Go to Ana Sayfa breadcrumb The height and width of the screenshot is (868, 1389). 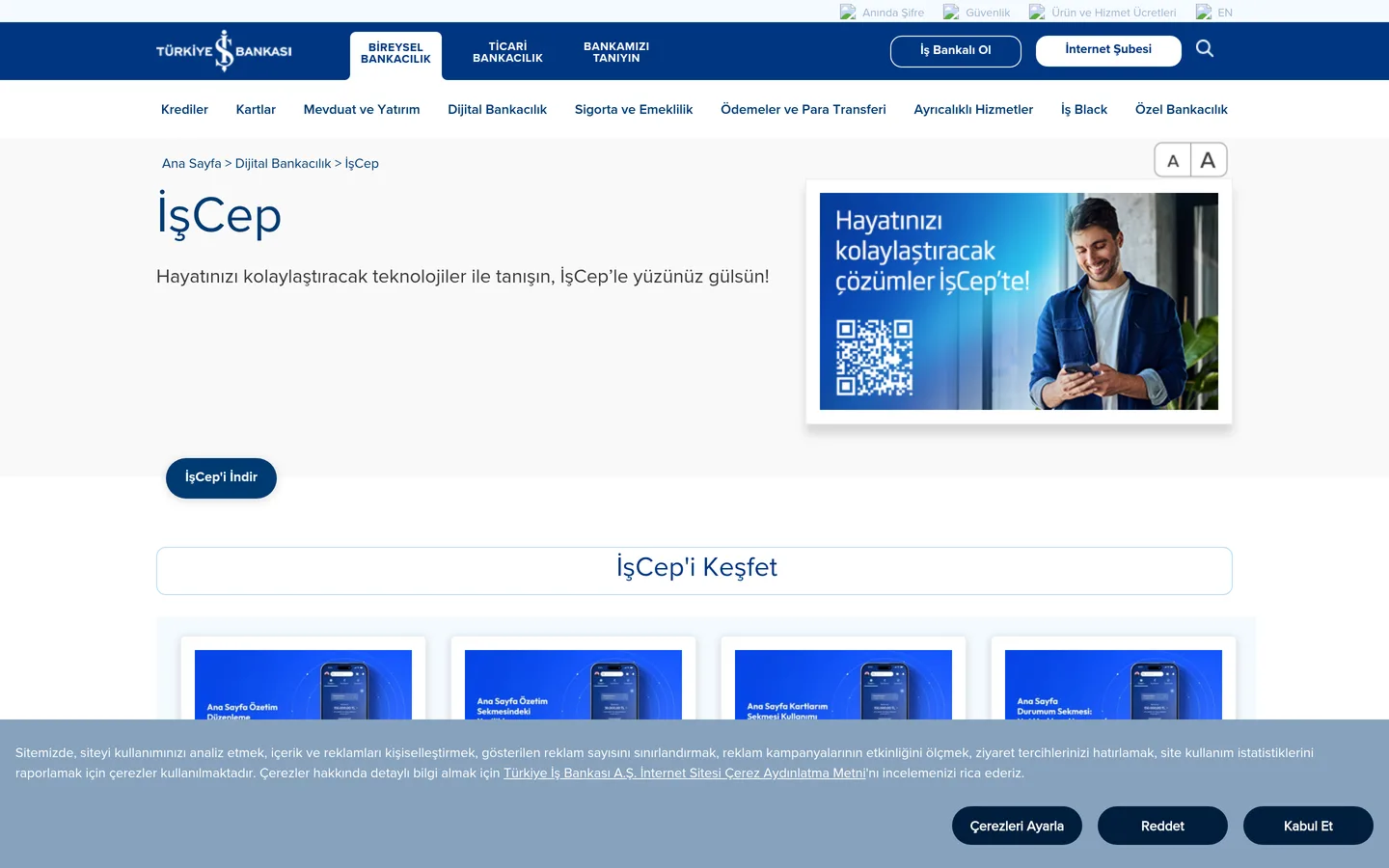click(x=192, y=164)
